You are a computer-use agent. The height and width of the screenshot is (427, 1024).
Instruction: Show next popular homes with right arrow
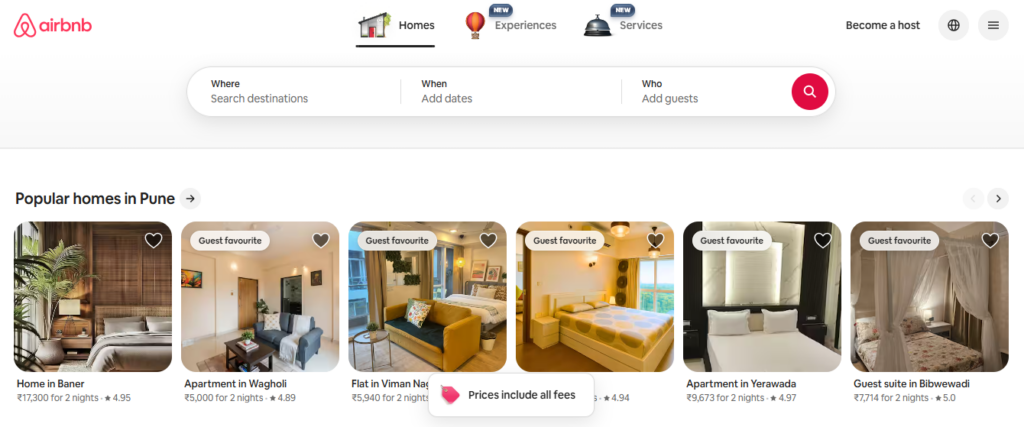[x=998, y=198]
